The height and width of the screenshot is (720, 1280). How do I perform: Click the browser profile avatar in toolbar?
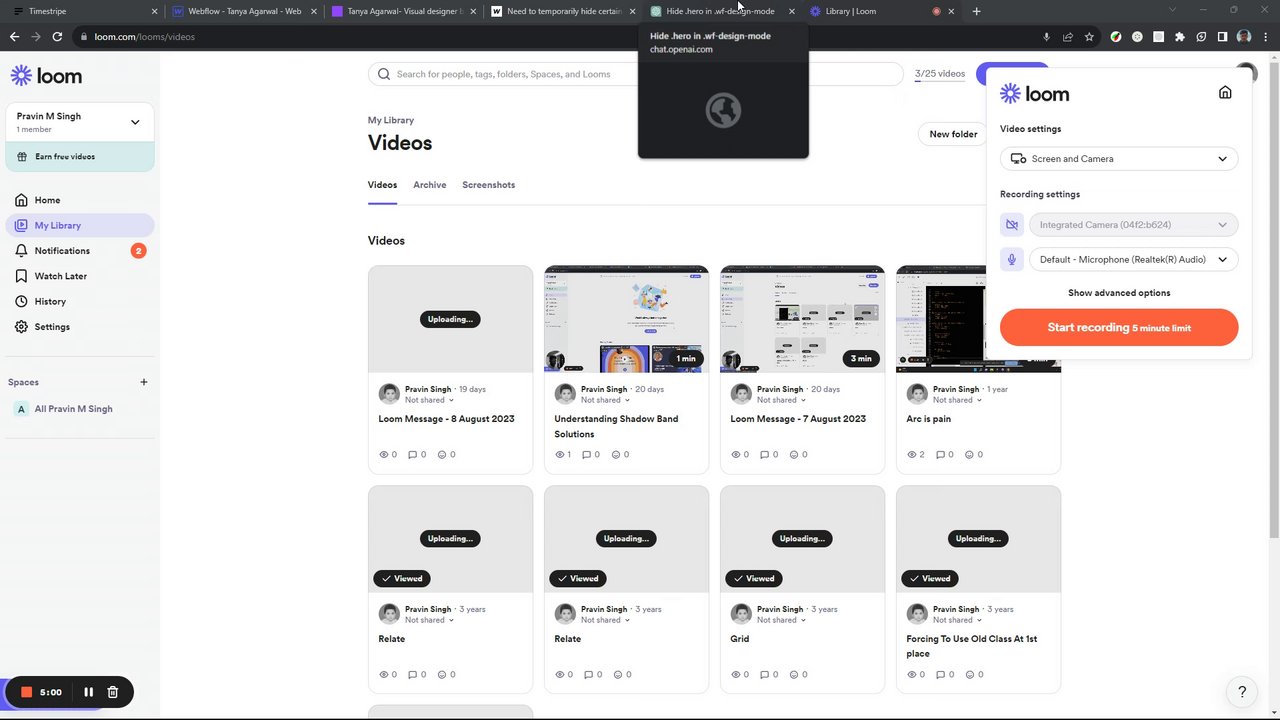pos(1244,37)
